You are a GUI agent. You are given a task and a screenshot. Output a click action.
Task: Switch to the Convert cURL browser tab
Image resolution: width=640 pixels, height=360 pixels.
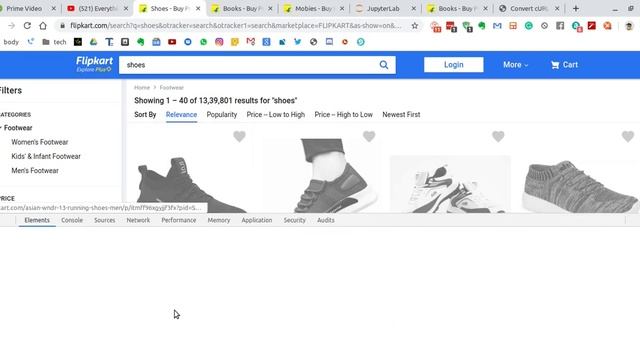[x=529, y=9]
